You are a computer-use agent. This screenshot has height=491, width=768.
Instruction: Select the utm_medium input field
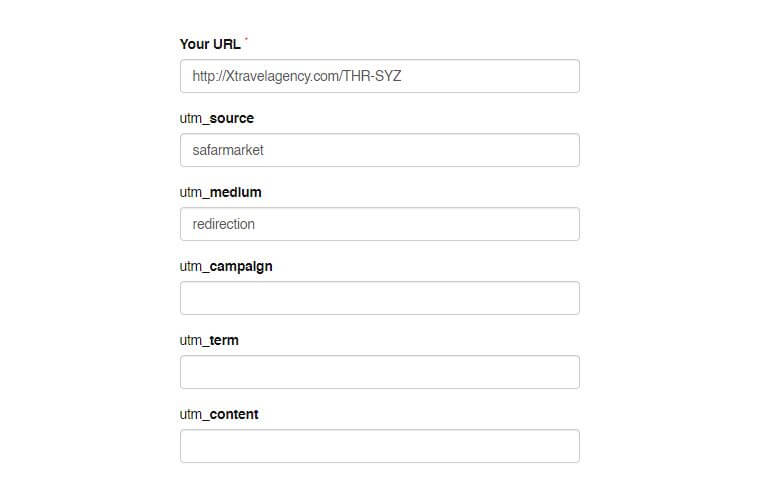379,224
